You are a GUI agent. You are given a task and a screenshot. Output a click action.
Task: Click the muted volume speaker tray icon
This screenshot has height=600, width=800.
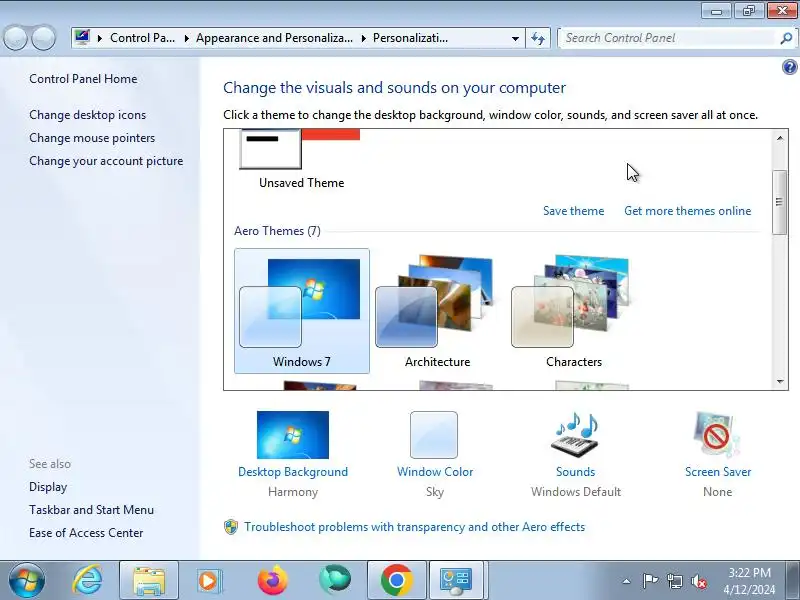click(699, 581)
